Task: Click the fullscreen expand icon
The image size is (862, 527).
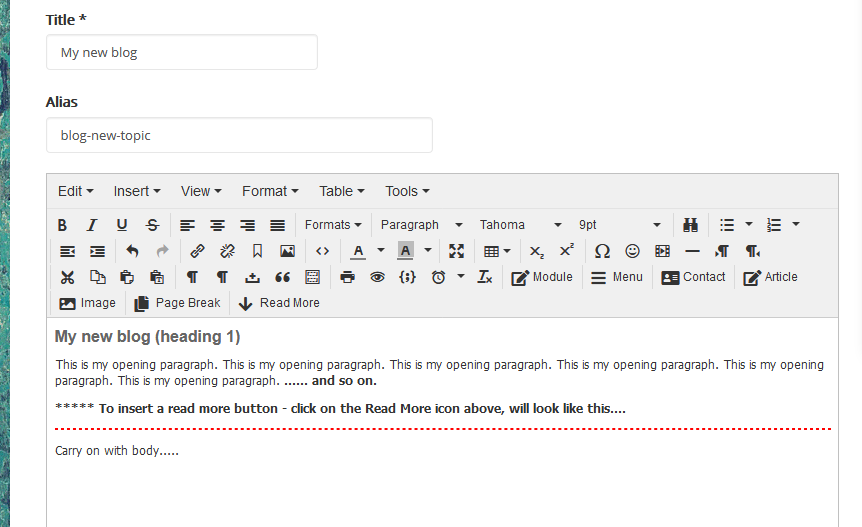Action: point(456,251)
